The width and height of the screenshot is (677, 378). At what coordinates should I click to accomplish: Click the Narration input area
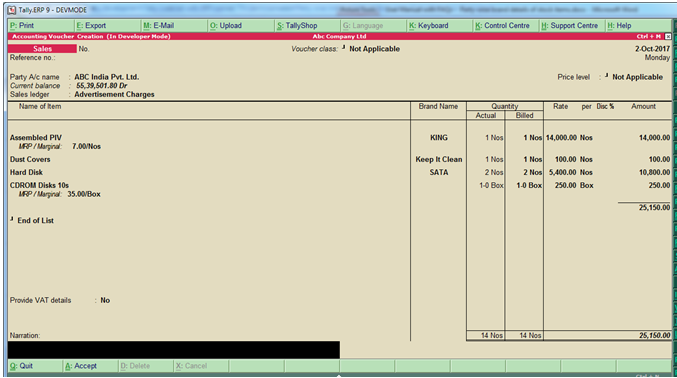click(174, 350)
